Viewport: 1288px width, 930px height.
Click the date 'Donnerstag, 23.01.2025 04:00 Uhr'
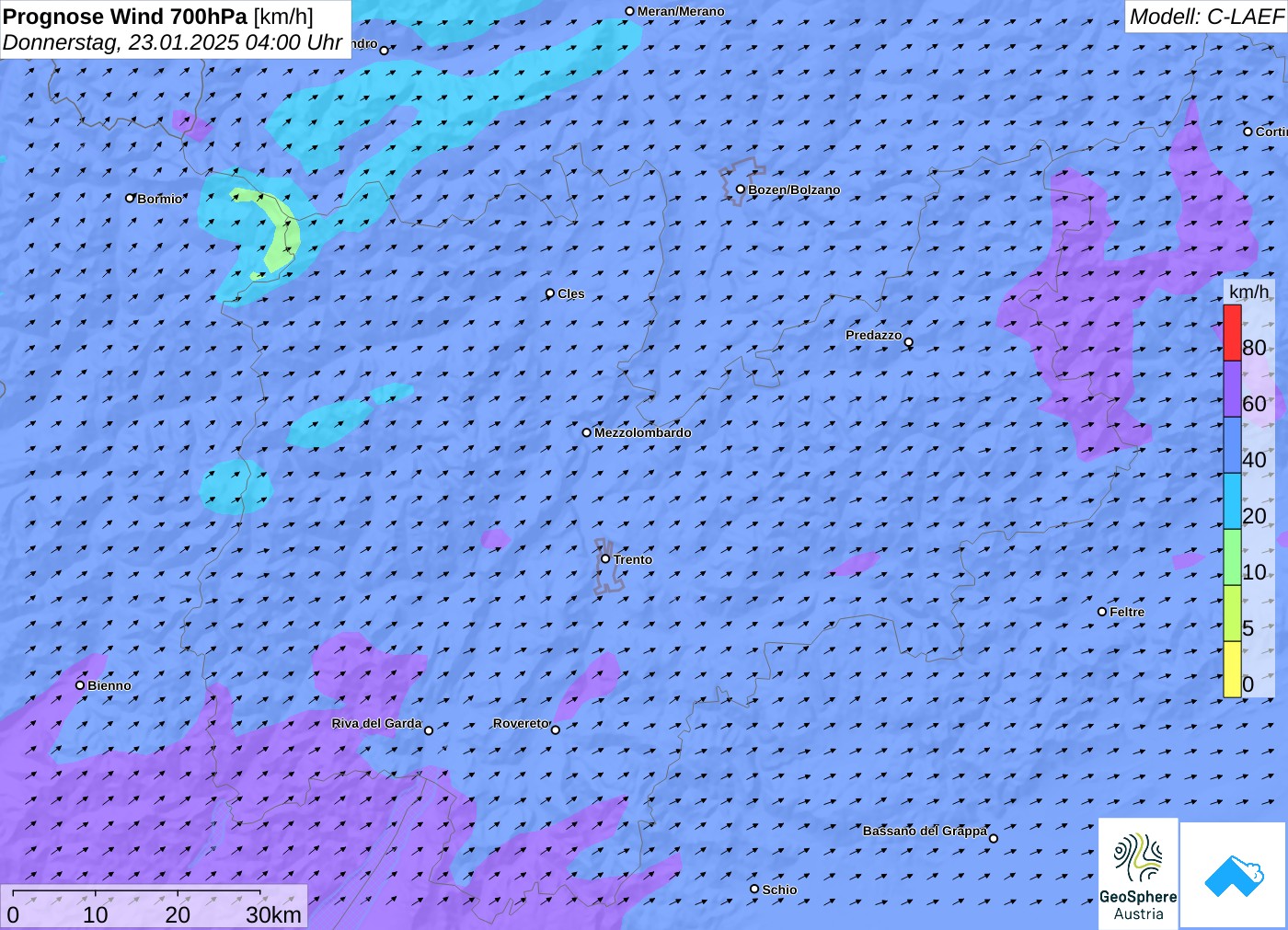[x=173, y=42]
